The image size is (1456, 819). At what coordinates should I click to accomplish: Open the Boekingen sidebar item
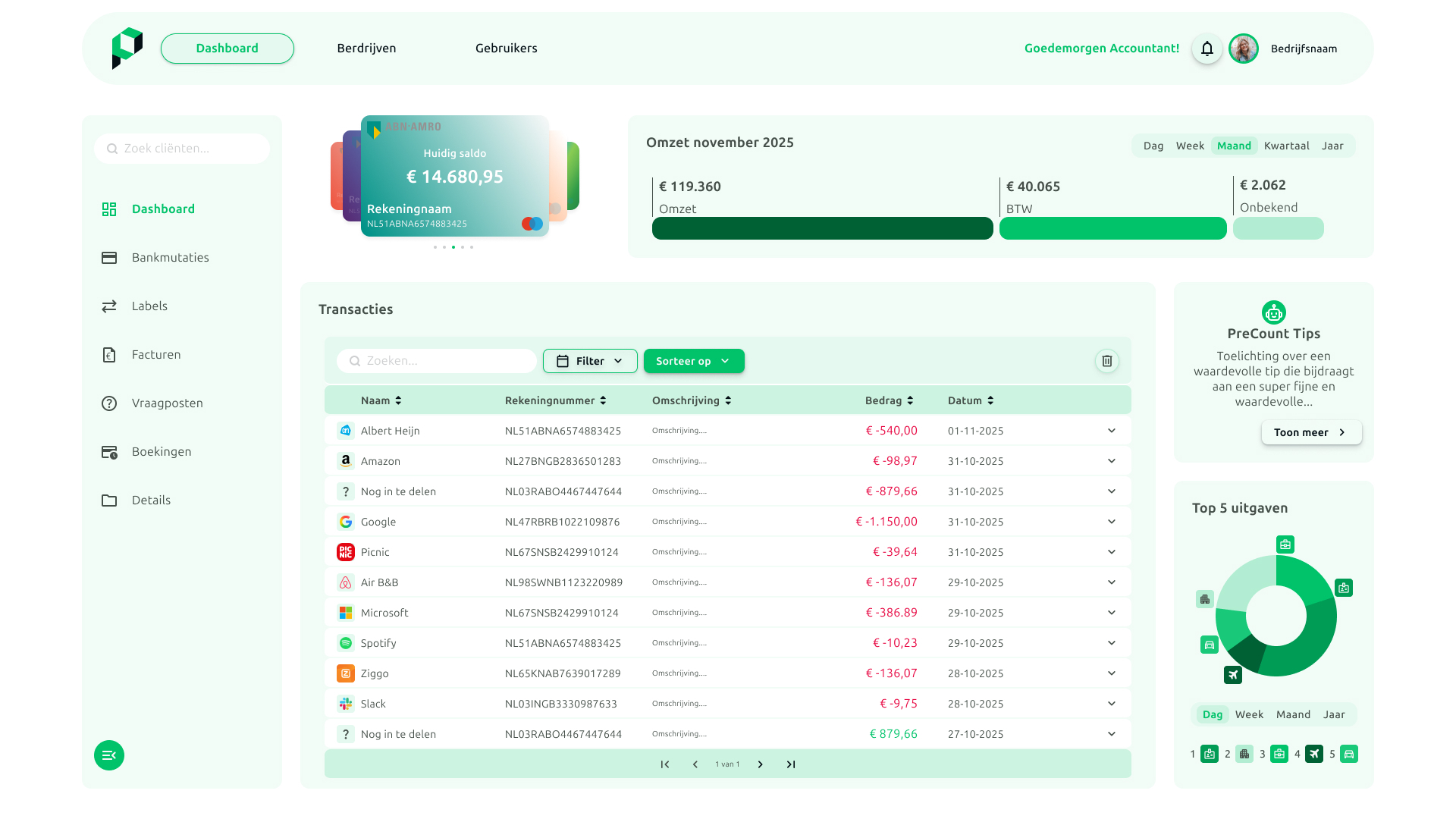(162, 451)
